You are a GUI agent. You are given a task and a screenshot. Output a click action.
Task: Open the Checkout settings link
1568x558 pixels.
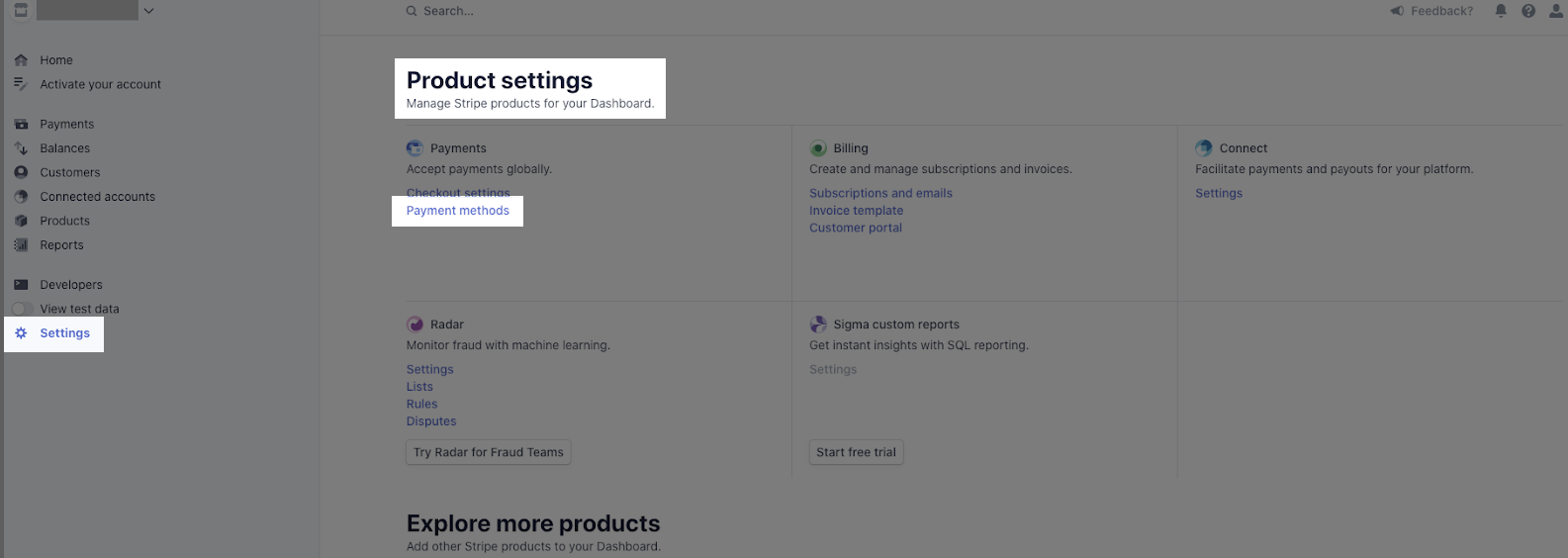point(458,193)
